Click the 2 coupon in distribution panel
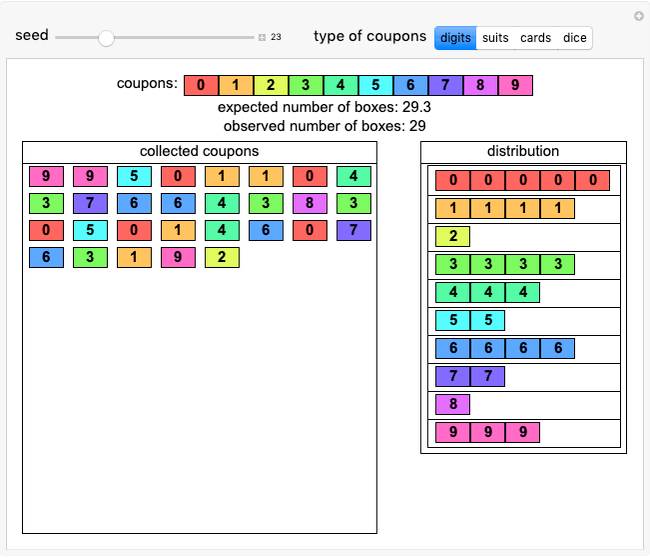 [453, 236]
